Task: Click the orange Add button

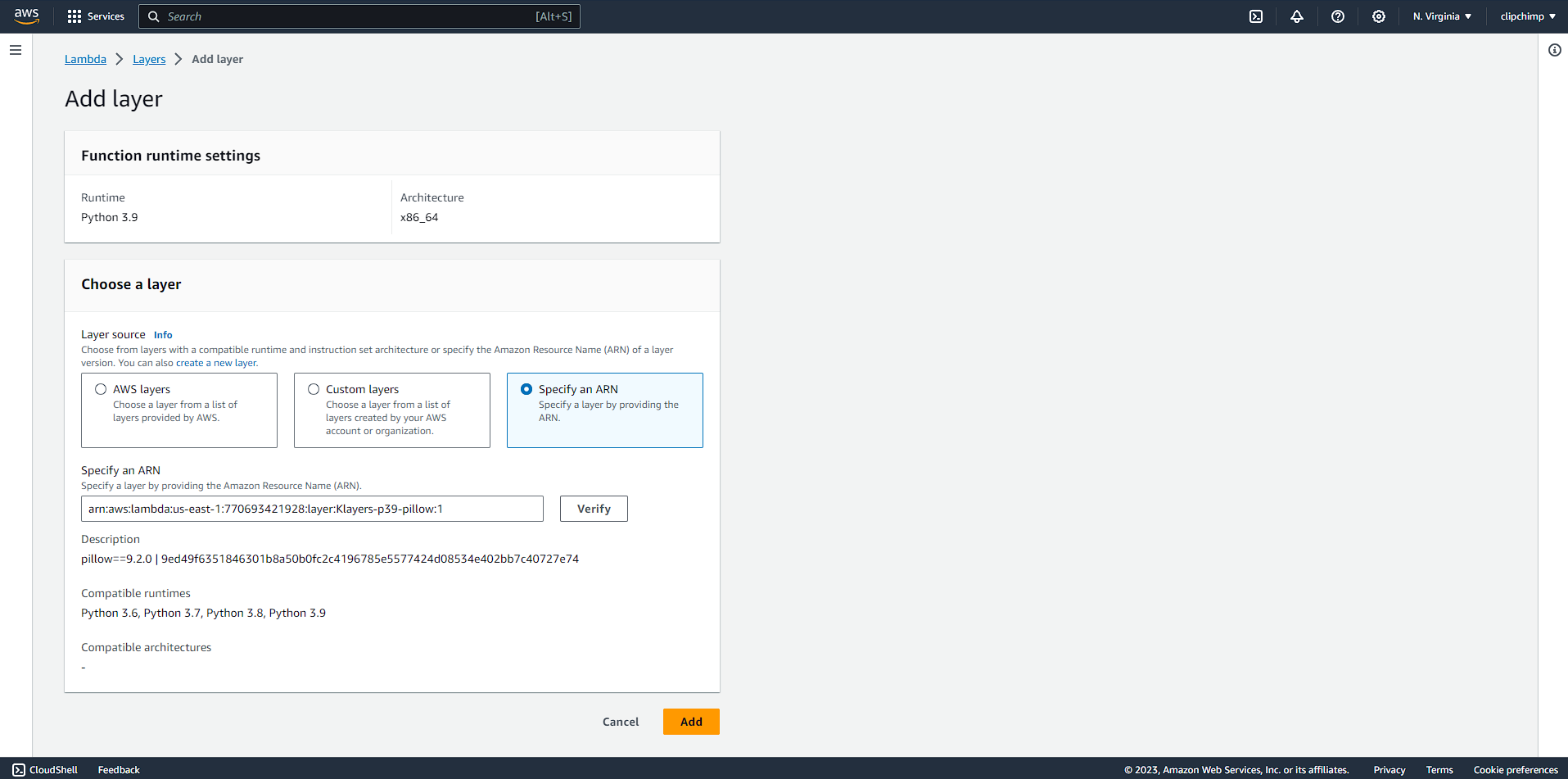Action: tap(691, 722)
